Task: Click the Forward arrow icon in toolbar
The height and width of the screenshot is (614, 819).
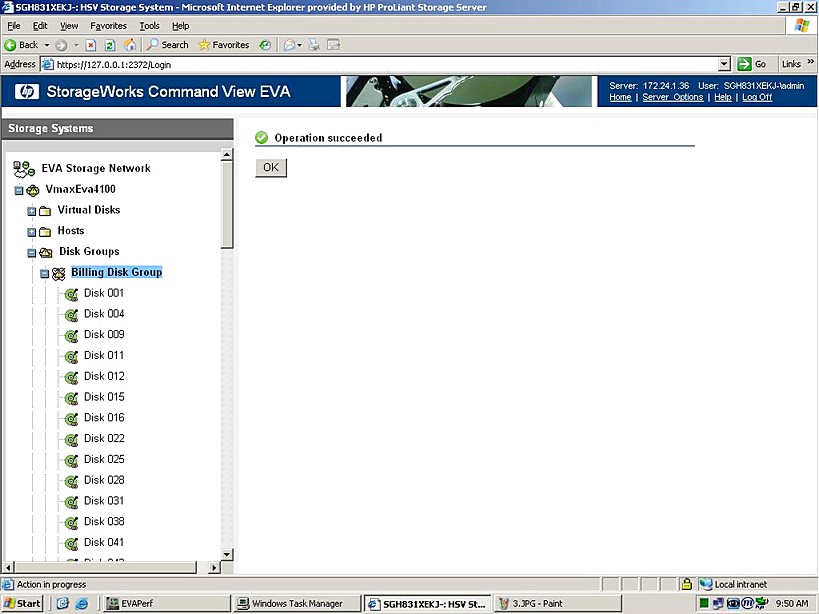Action: [61, 45]
